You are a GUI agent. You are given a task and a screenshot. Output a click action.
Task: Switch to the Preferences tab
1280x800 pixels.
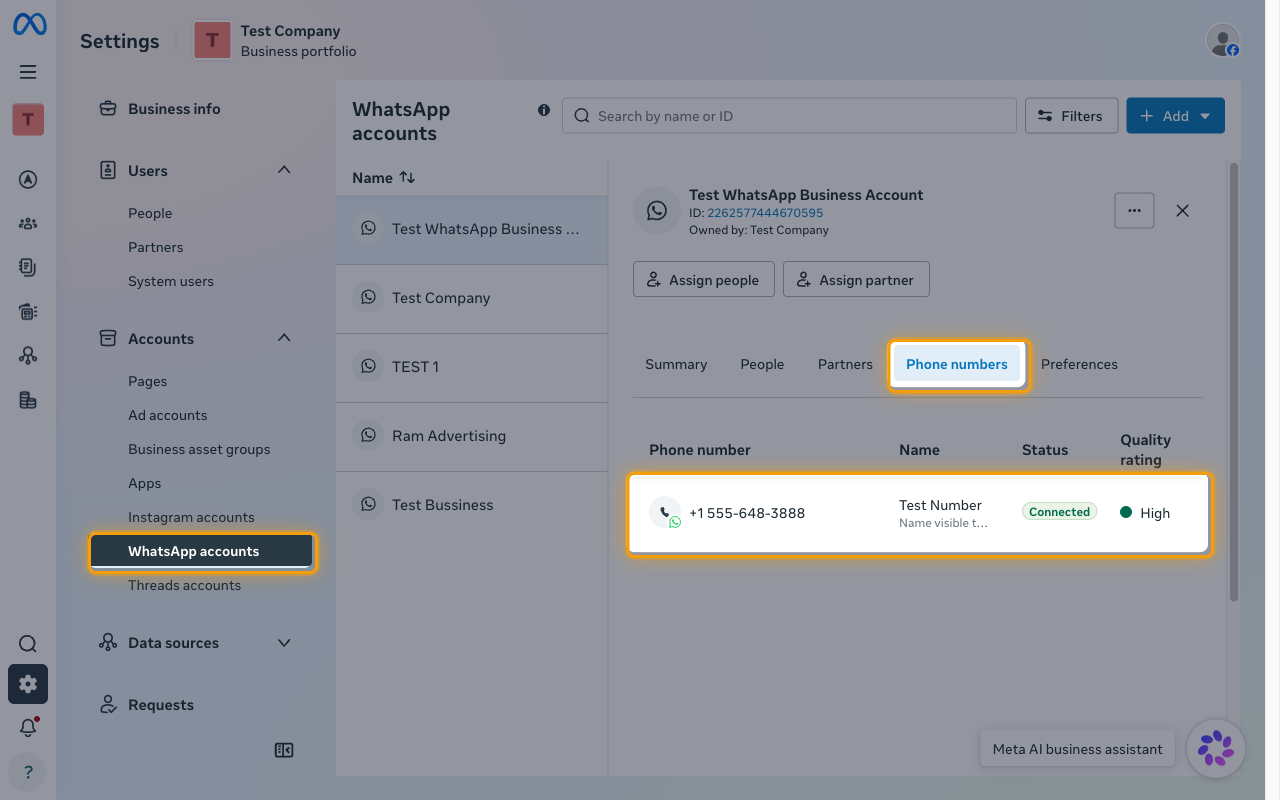coord(1079,364)
